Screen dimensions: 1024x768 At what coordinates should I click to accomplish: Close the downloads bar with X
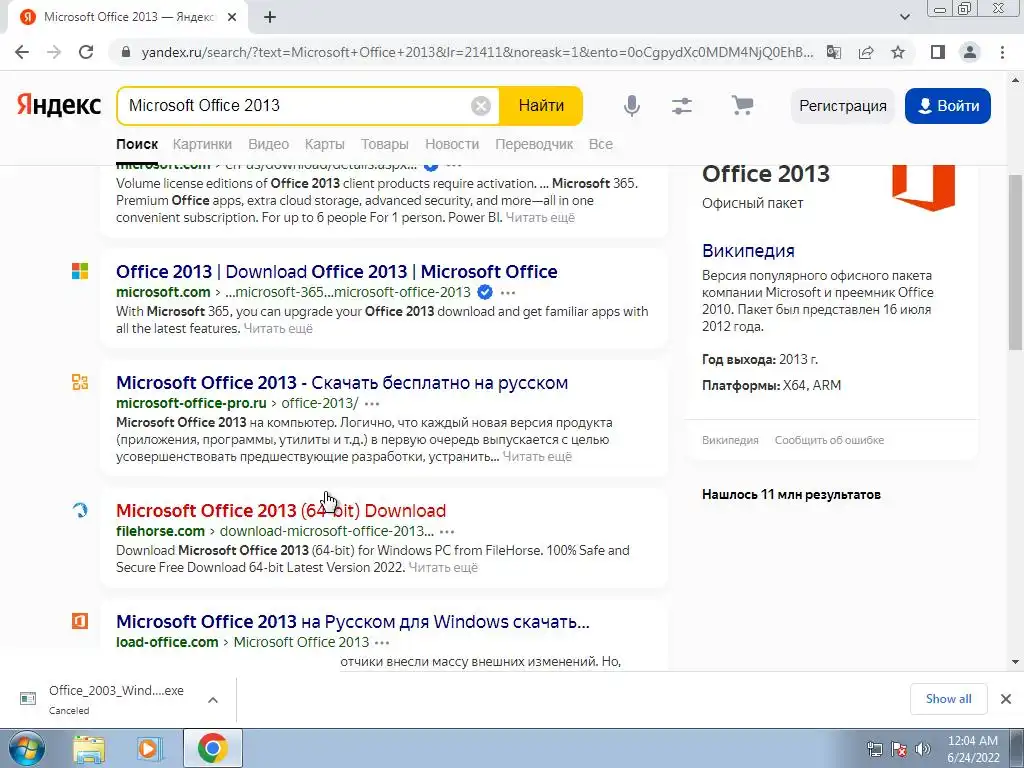click(x=1006, y=699)
